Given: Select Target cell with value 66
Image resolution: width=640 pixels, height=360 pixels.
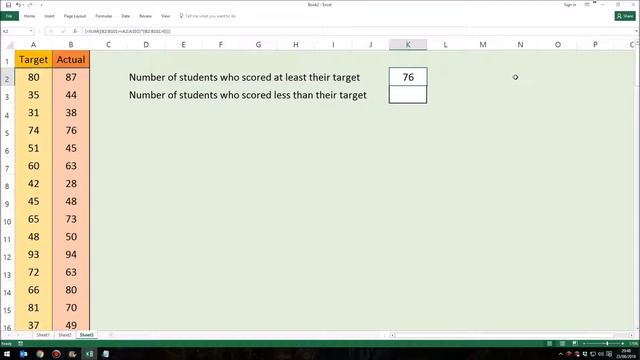Looking at the screenshot, I should tap(33, 290).
